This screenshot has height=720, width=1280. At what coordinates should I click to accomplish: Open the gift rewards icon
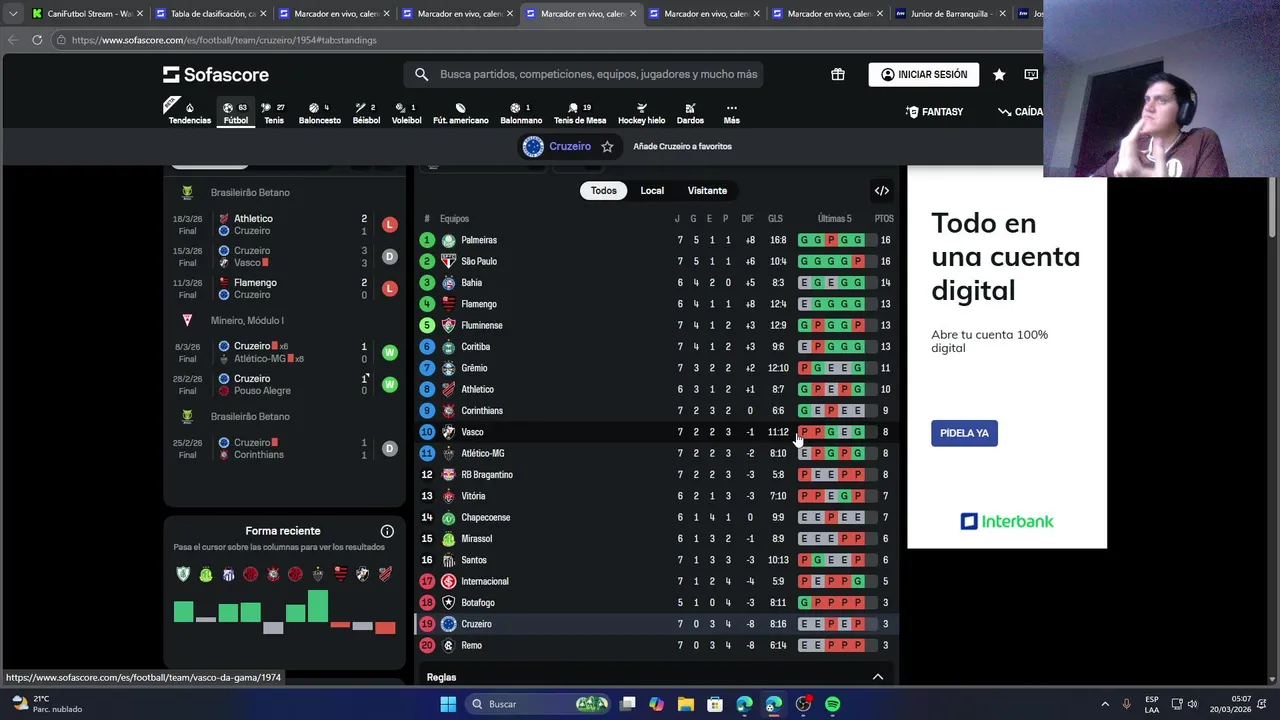[838, 74]
